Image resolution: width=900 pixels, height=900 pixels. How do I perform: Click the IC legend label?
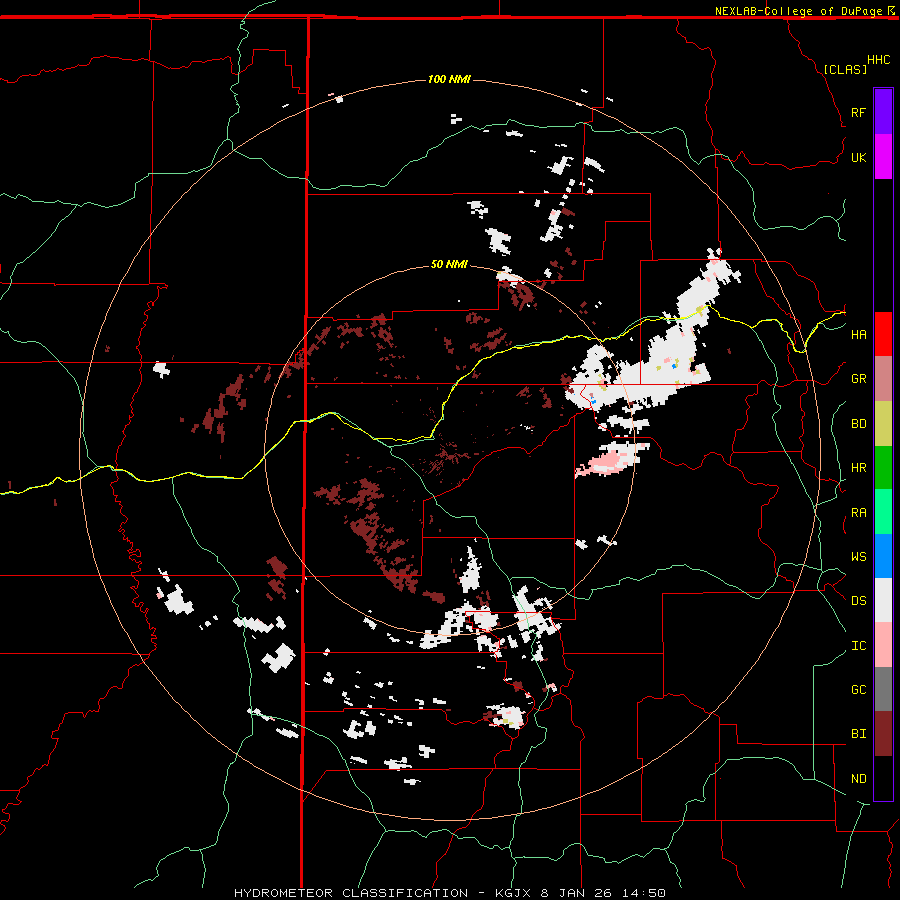tap(858, 646)
